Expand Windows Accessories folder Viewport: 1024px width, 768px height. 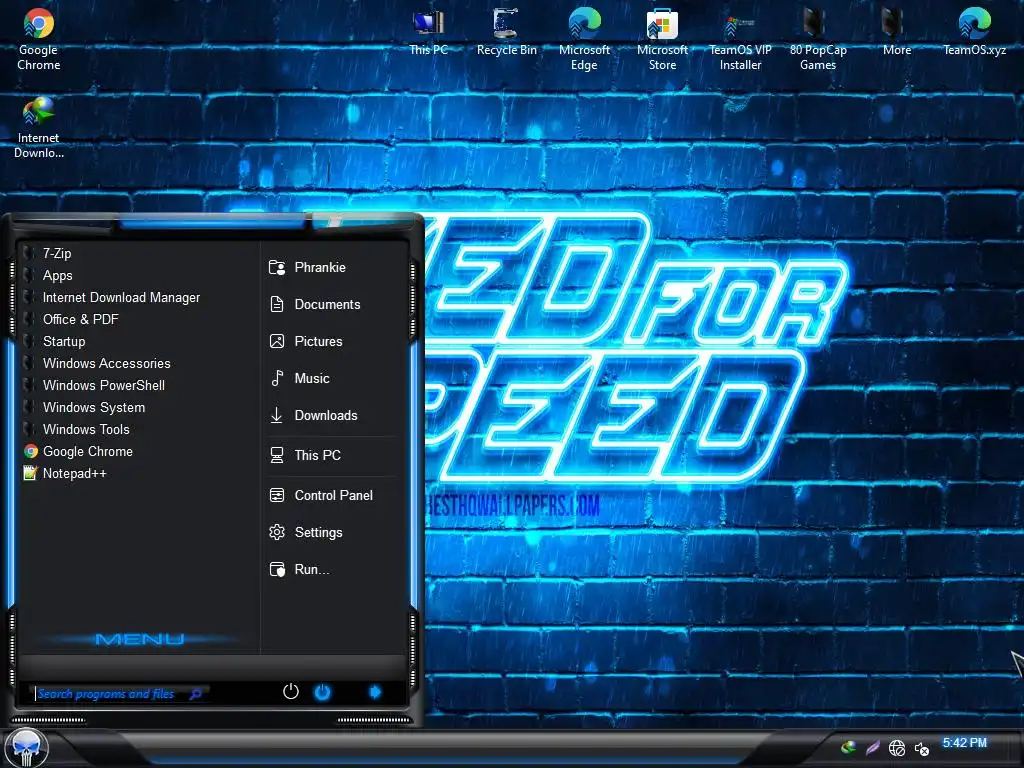pyautogui.click(x=138, y=363)
